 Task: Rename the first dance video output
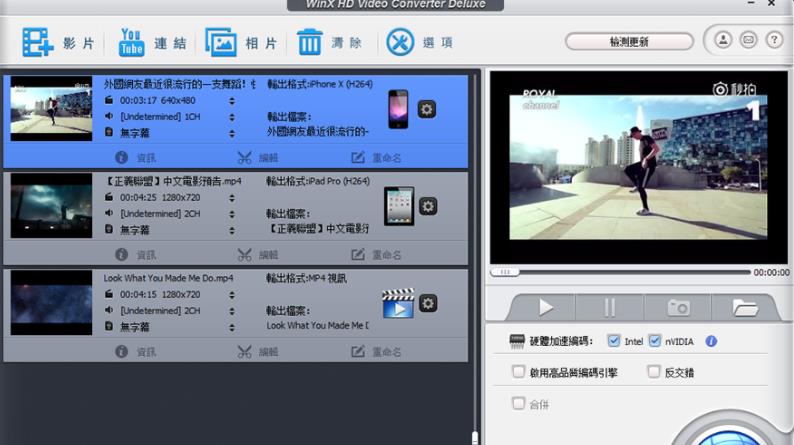click(x=376, y=158)
